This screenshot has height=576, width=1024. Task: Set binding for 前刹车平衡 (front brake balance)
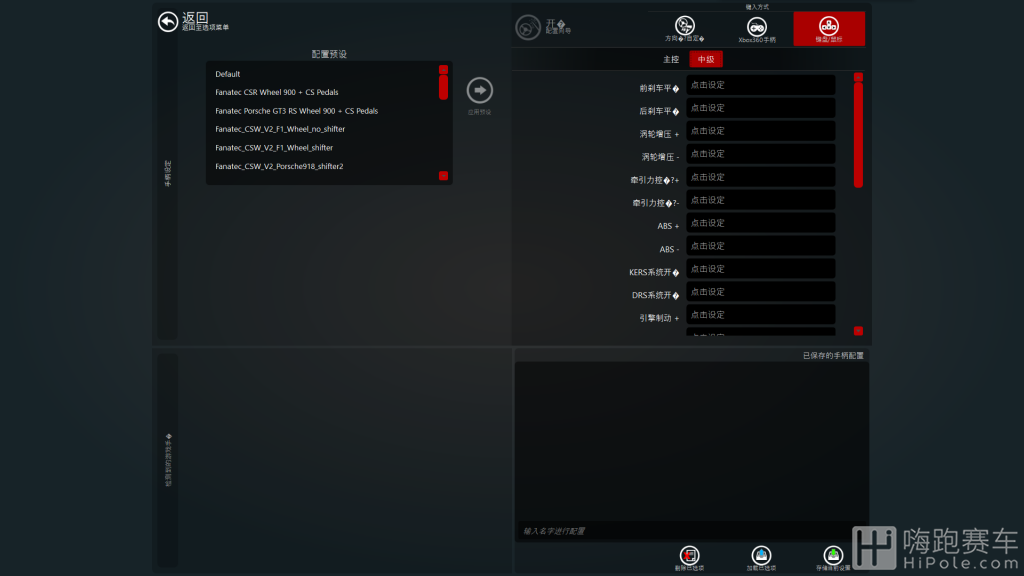tap(761, 85)
